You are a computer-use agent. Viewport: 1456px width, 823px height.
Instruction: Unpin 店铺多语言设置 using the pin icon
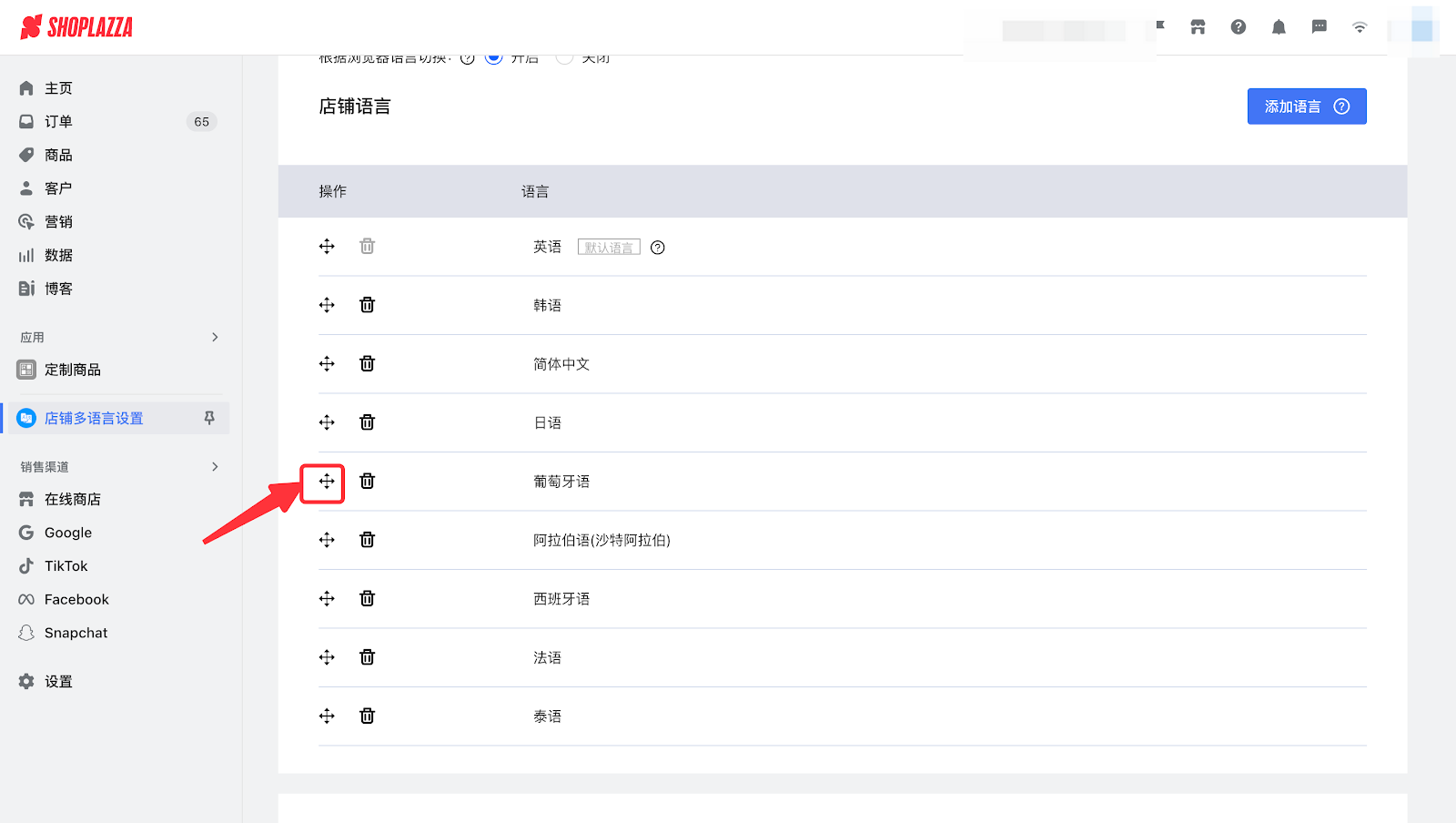[x=209, y=417]
